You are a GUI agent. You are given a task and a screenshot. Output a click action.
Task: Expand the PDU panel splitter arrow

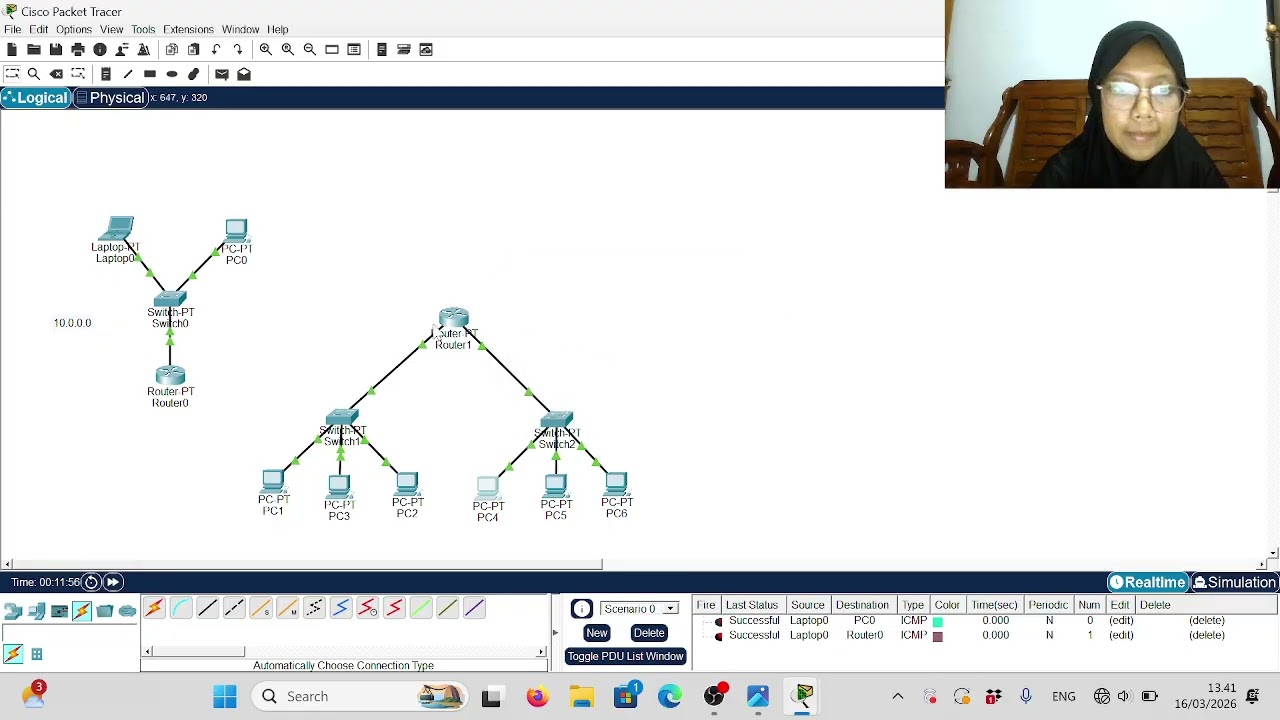pos(555,632)
